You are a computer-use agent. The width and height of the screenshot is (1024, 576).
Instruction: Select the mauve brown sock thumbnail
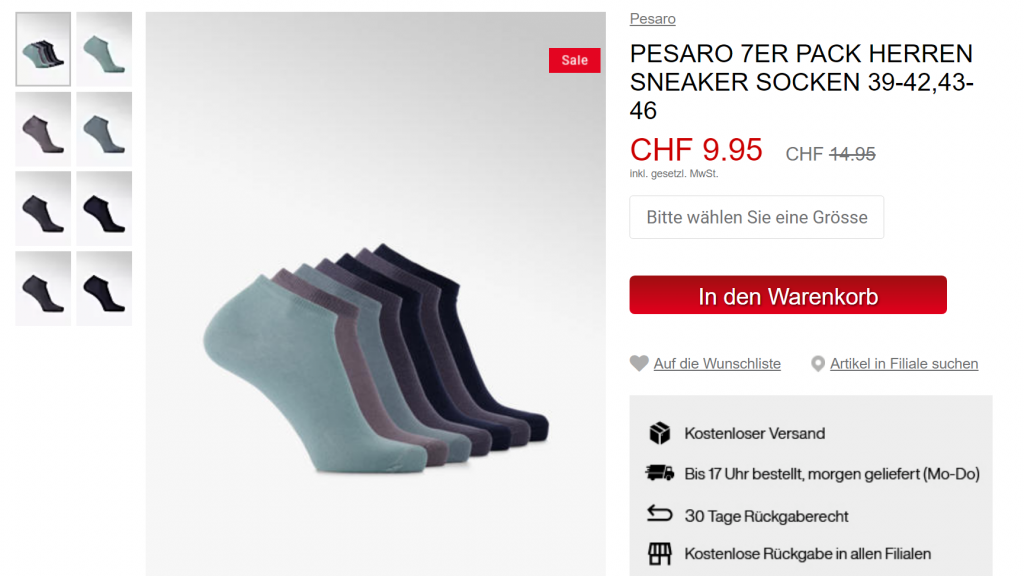tap(43, 129)
